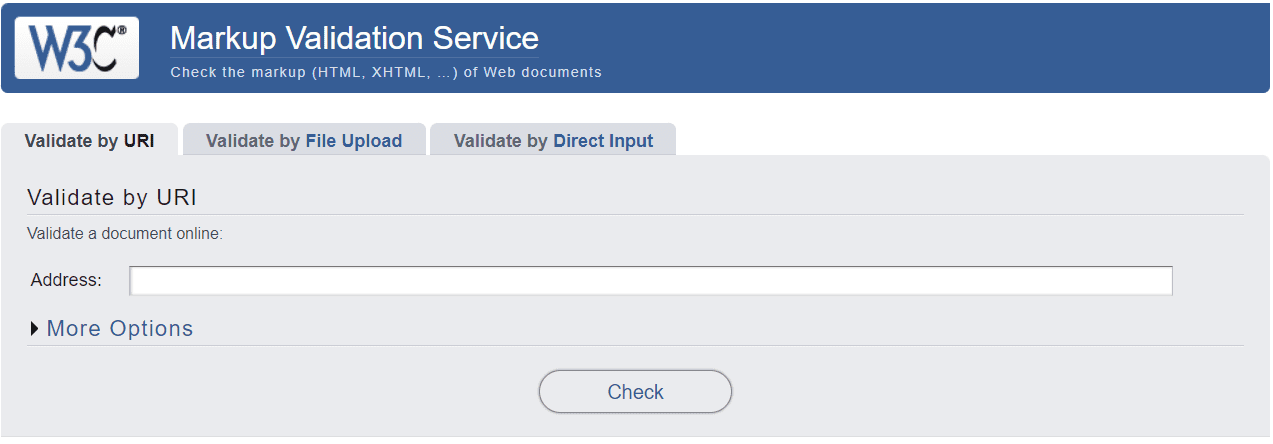Screen dimensions: 1273x444
Task: Switch to Validate by File Upload tab
Action: [x=304, y=141]
